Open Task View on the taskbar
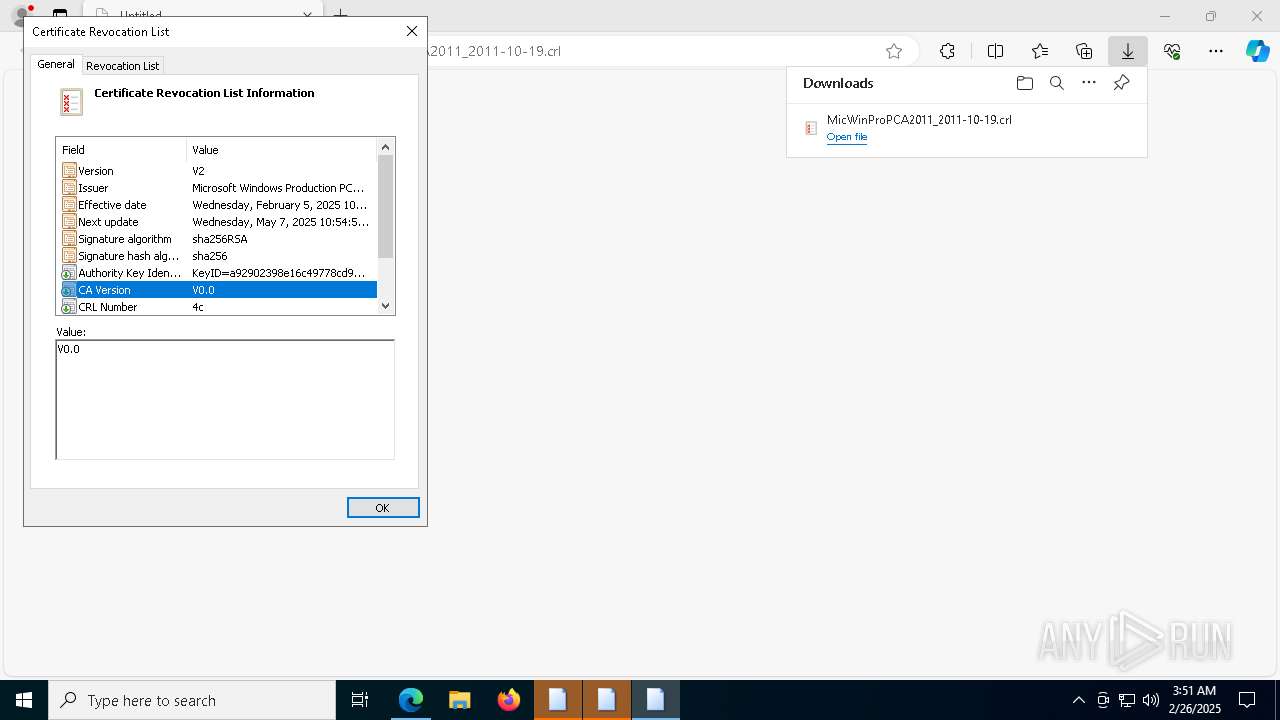Image resolution: width=1280 pixels, height=720 pixels. tap(360, 700)
